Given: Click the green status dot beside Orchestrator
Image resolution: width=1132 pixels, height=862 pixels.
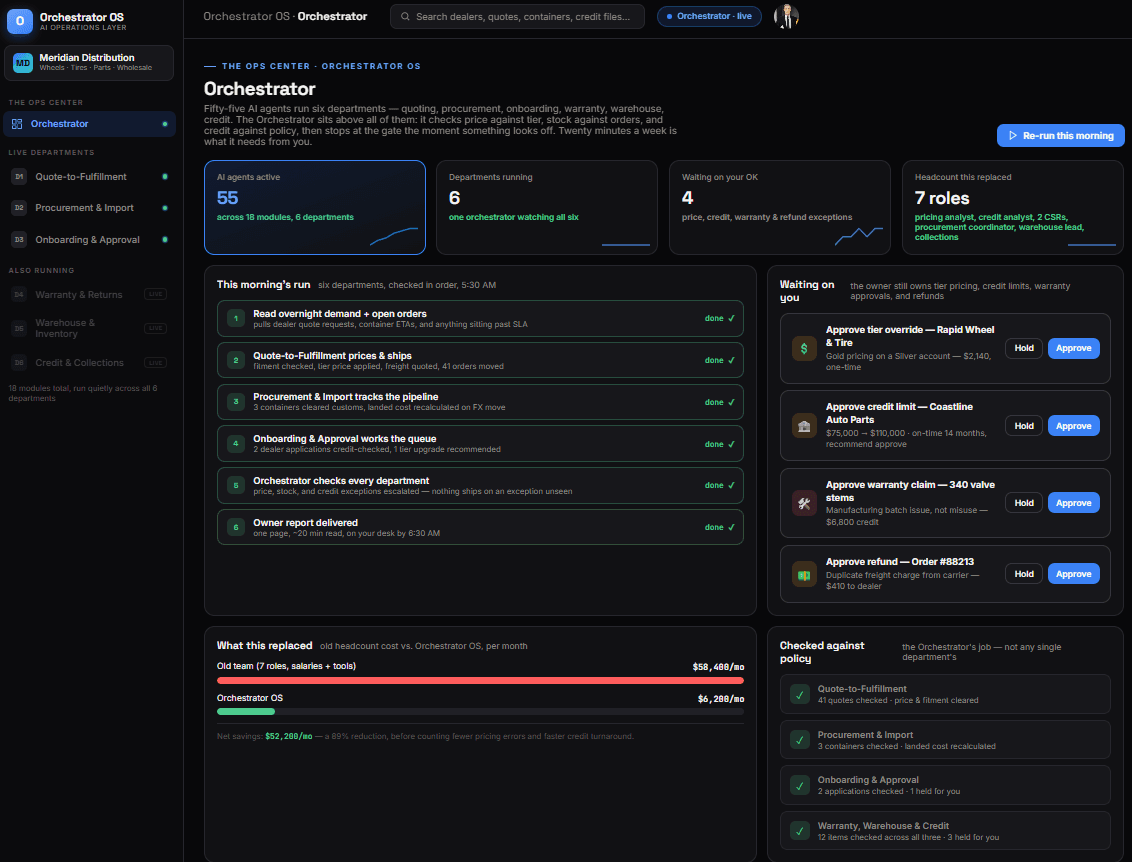Looking at the screenshot, I should coord(165,124).
